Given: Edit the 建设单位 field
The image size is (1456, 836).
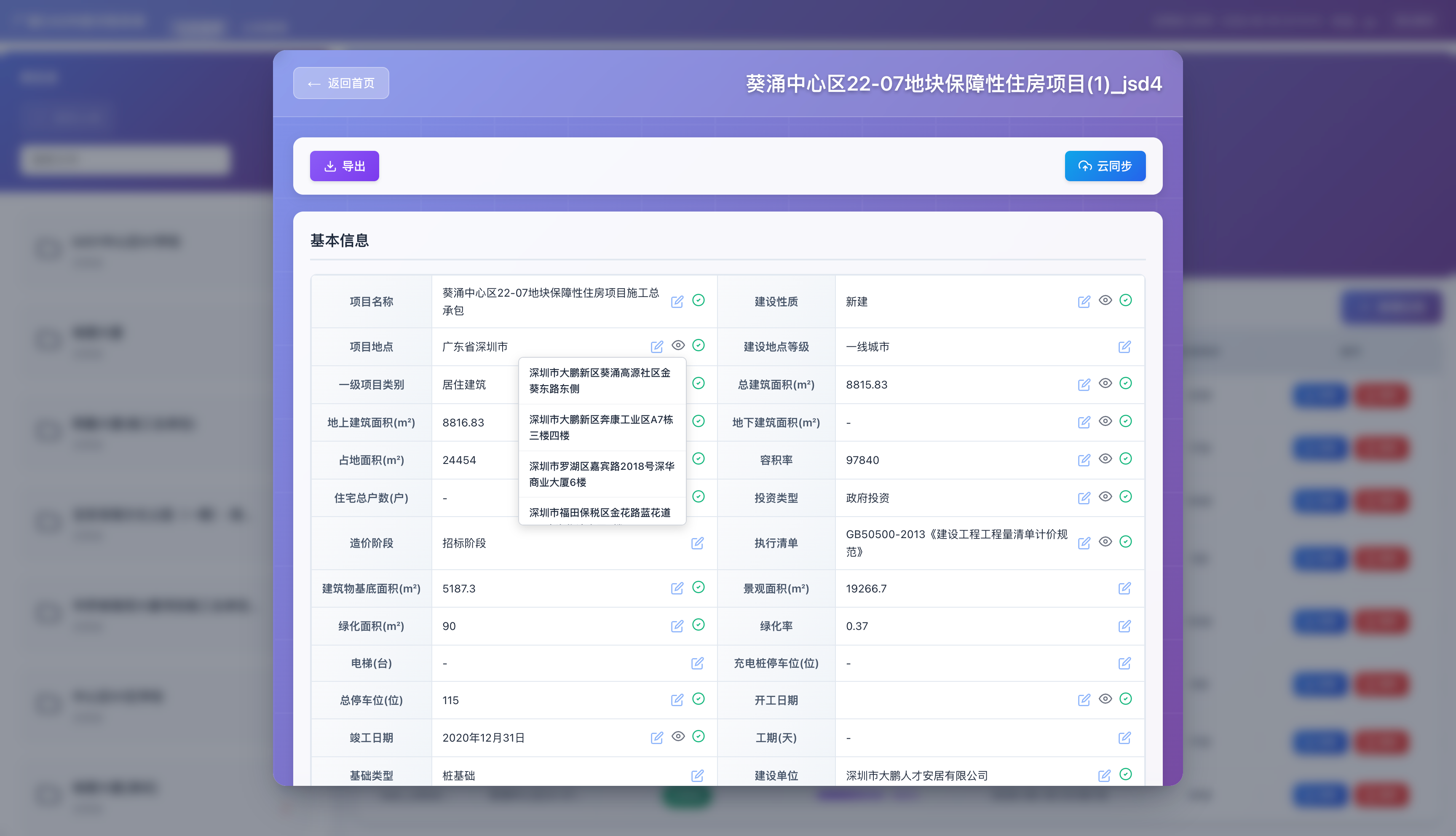Looking at the screenshot, I should click(1104, 776).
